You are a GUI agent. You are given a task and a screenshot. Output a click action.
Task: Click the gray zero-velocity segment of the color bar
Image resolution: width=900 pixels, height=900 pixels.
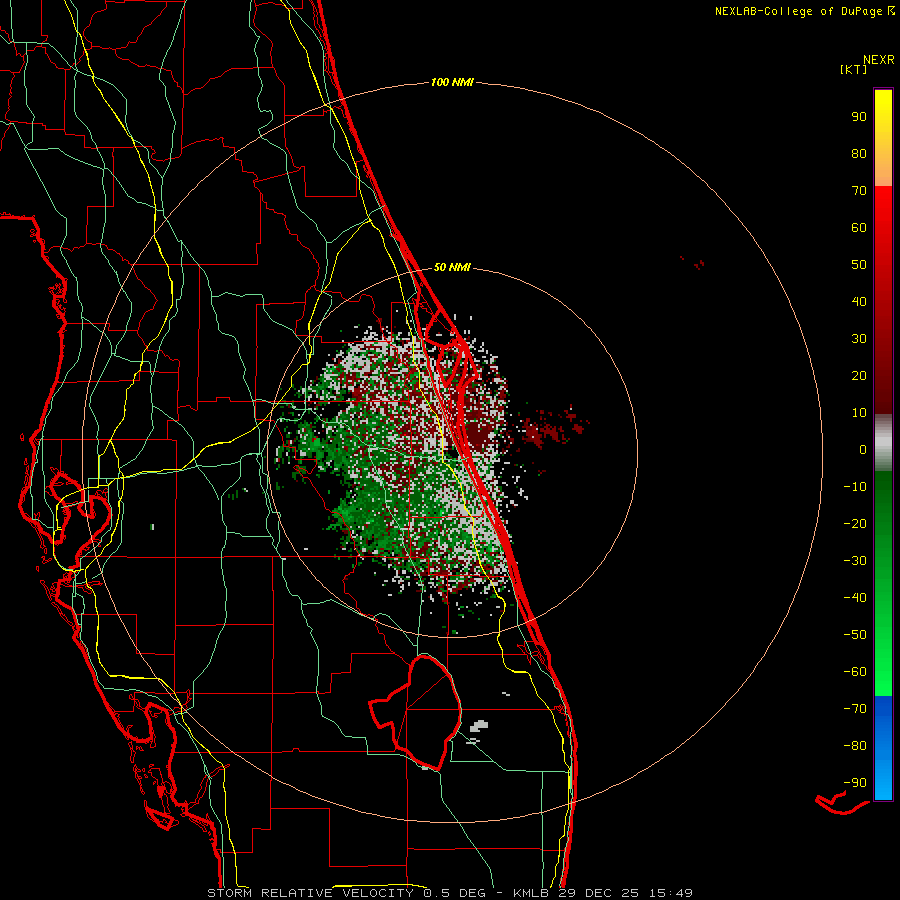pos(883,443)
